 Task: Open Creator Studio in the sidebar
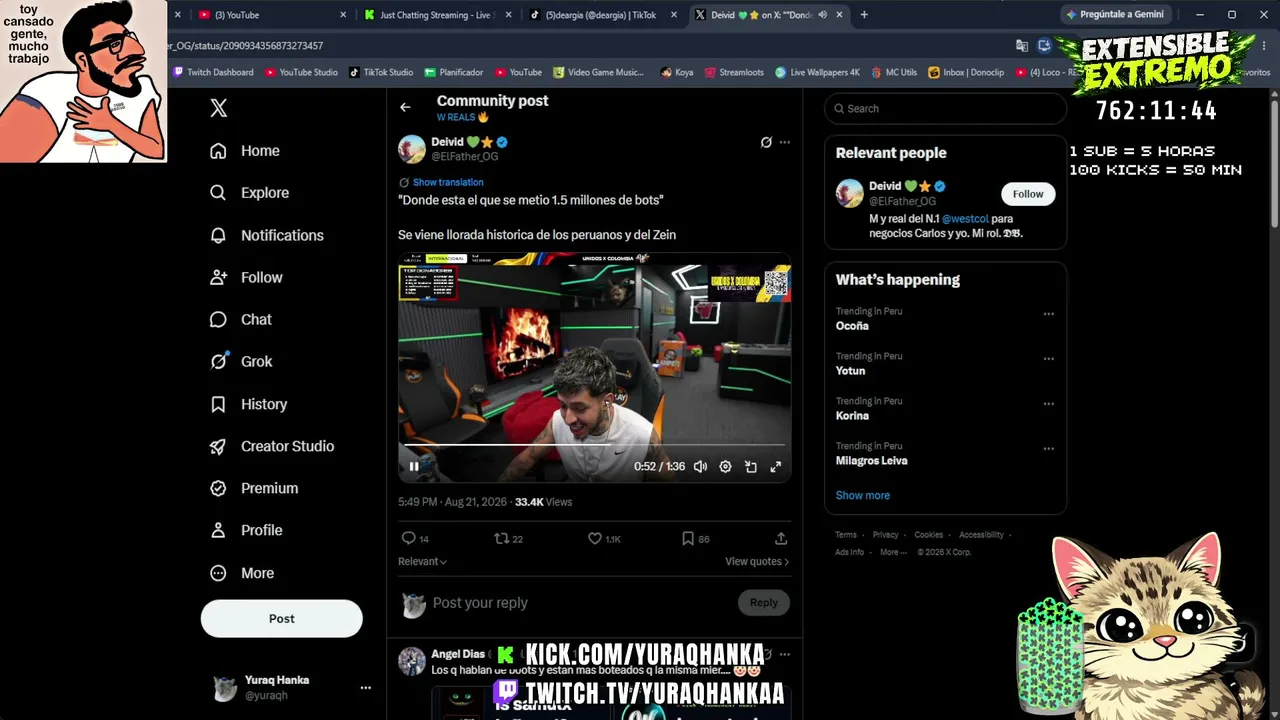coord(272,446)
